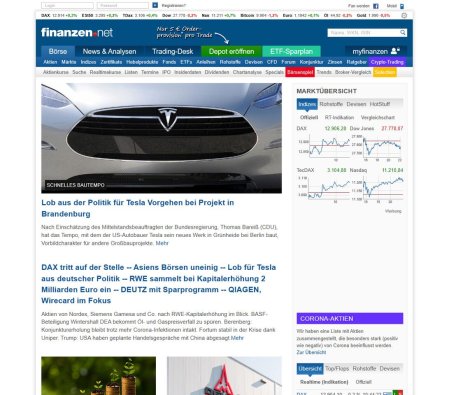Select Ratgeber in the blue submenu
This screenshot has height=395, width=449.
(x=356, y=62)
